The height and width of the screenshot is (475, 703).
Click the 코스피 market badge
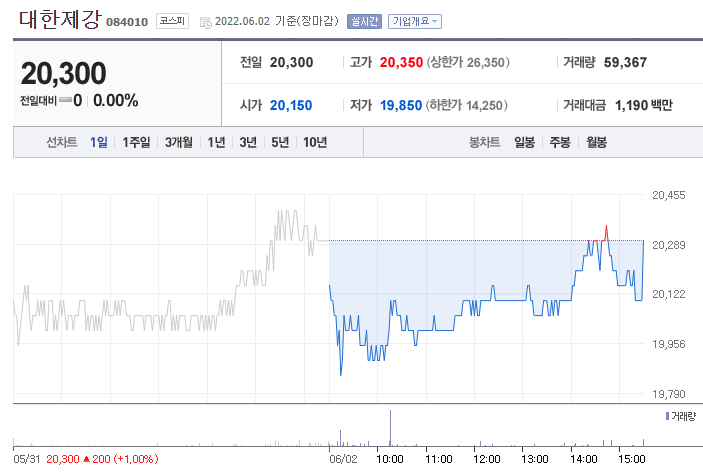[x=172, y=21]
